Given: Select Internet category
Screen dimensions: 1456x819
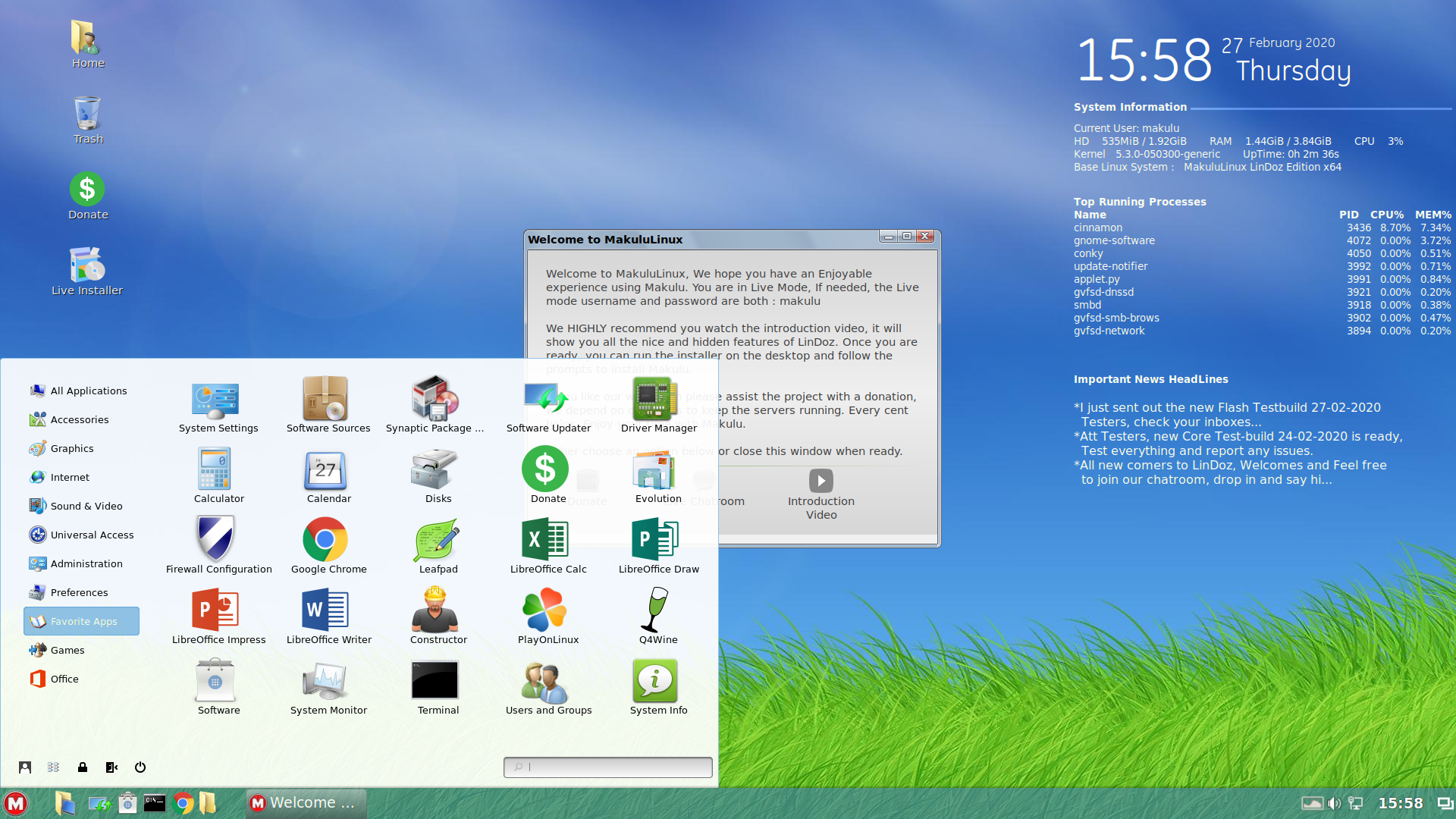Looking at the screenshot, I should tap(81, 477).
